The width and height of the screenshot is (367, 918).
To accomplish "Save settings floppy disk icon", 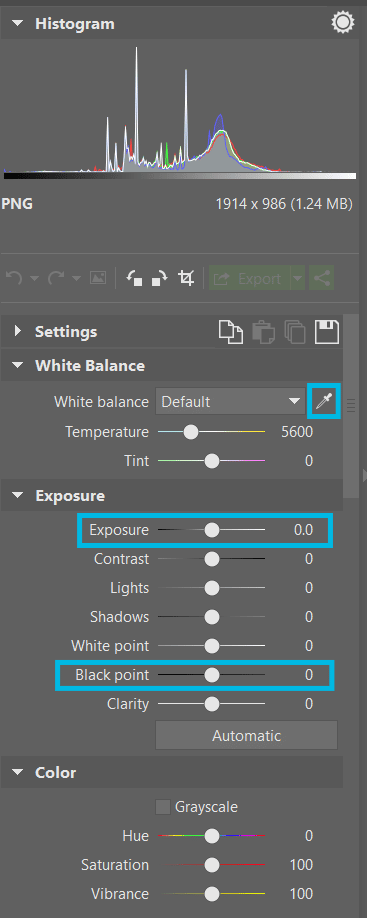I will pyautogui.click(x=327, y=332).
